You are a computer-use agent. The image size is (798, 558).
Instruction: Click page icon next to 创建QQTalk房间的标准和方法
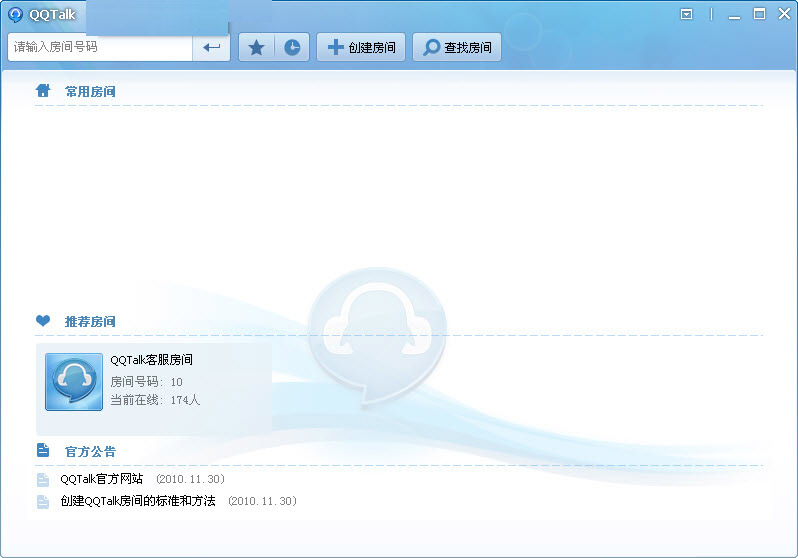pyautogui.click(x=43, y=502)
